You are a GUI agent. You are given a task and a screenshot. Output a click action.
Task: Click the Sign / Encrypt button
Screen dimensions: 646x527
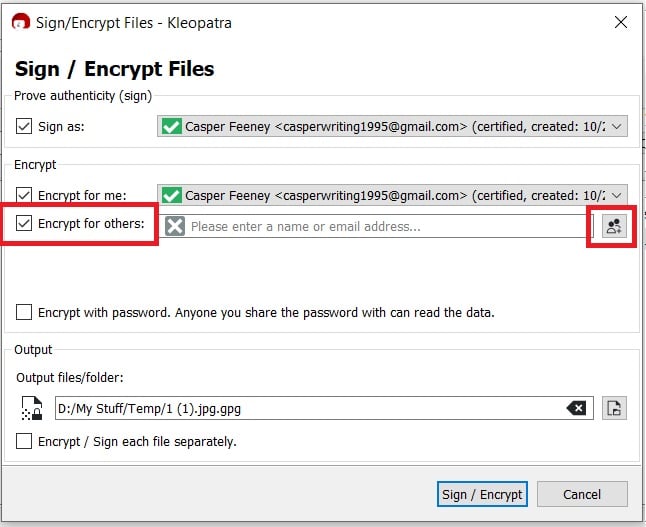[x=482, y=494]
